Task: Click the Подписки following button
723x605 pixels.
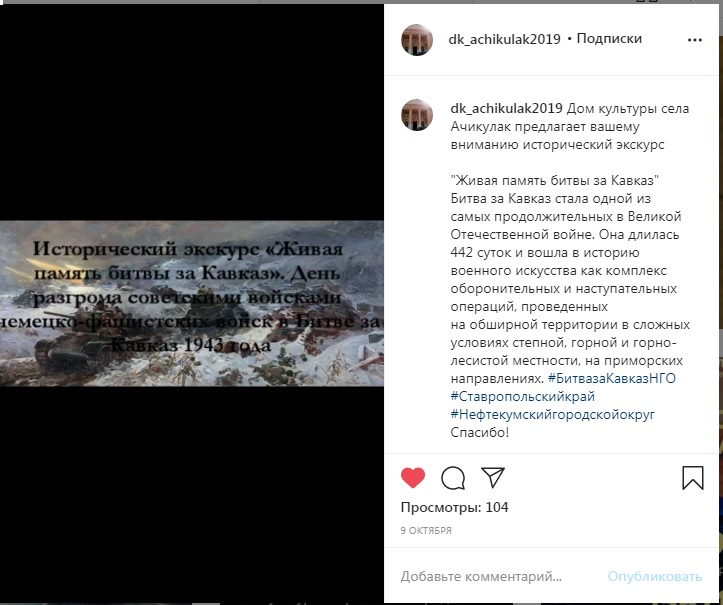Action: point(609,38)
